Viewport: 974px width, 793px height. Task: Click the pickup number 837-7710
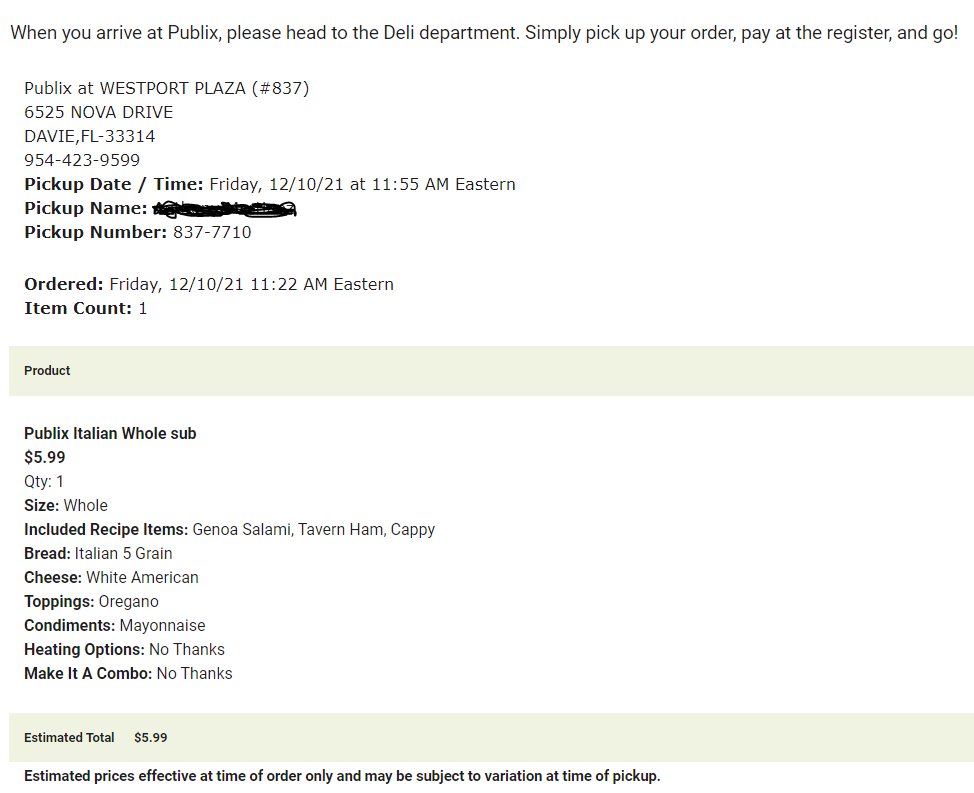(212, 232)
